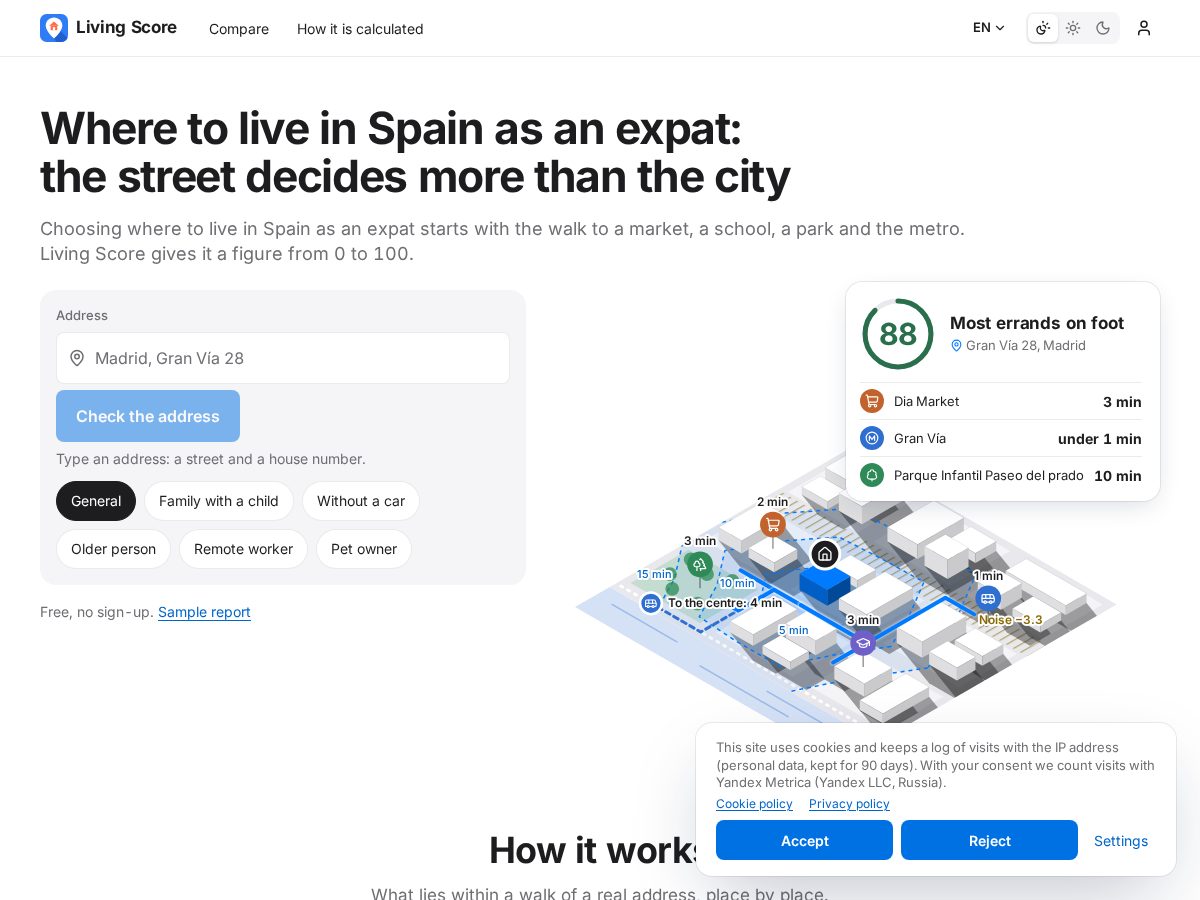Screen dimensions: 1200x900
Task: Click the '15 min' map label
Action: point(654,574)
